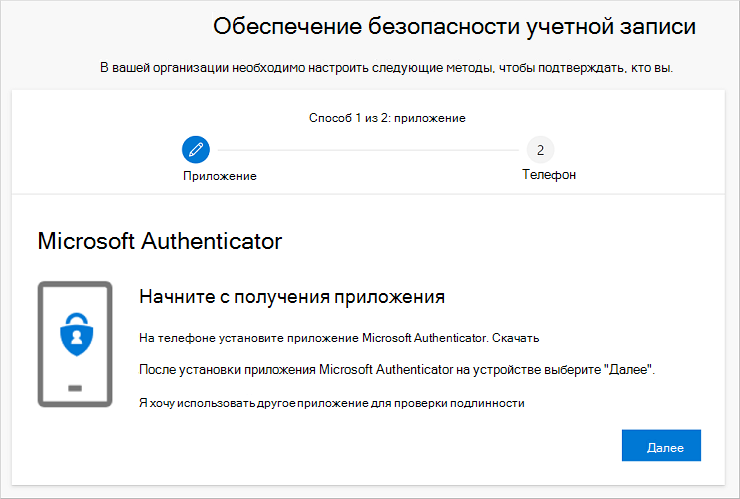Click the step 2 circle for Телефон
This screenshot has height=499, width=740.
tap(540, 150)
